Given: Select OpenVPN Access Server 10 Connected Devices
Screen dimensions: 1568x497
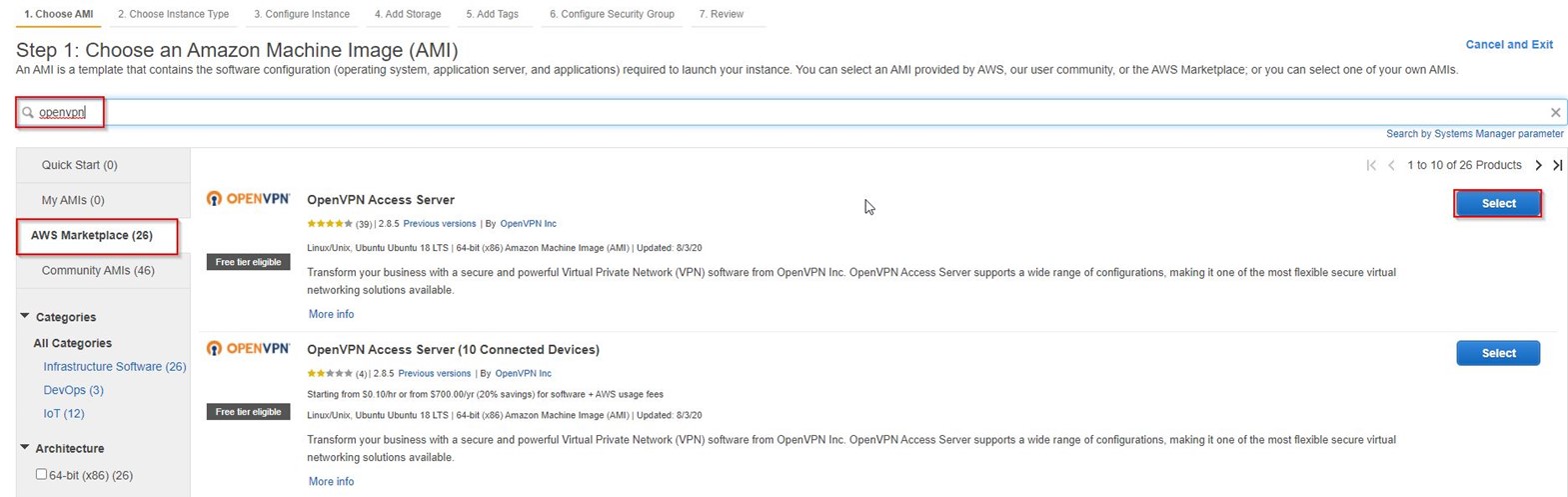Looking at the screenshot, I should tap(1498, 353).
